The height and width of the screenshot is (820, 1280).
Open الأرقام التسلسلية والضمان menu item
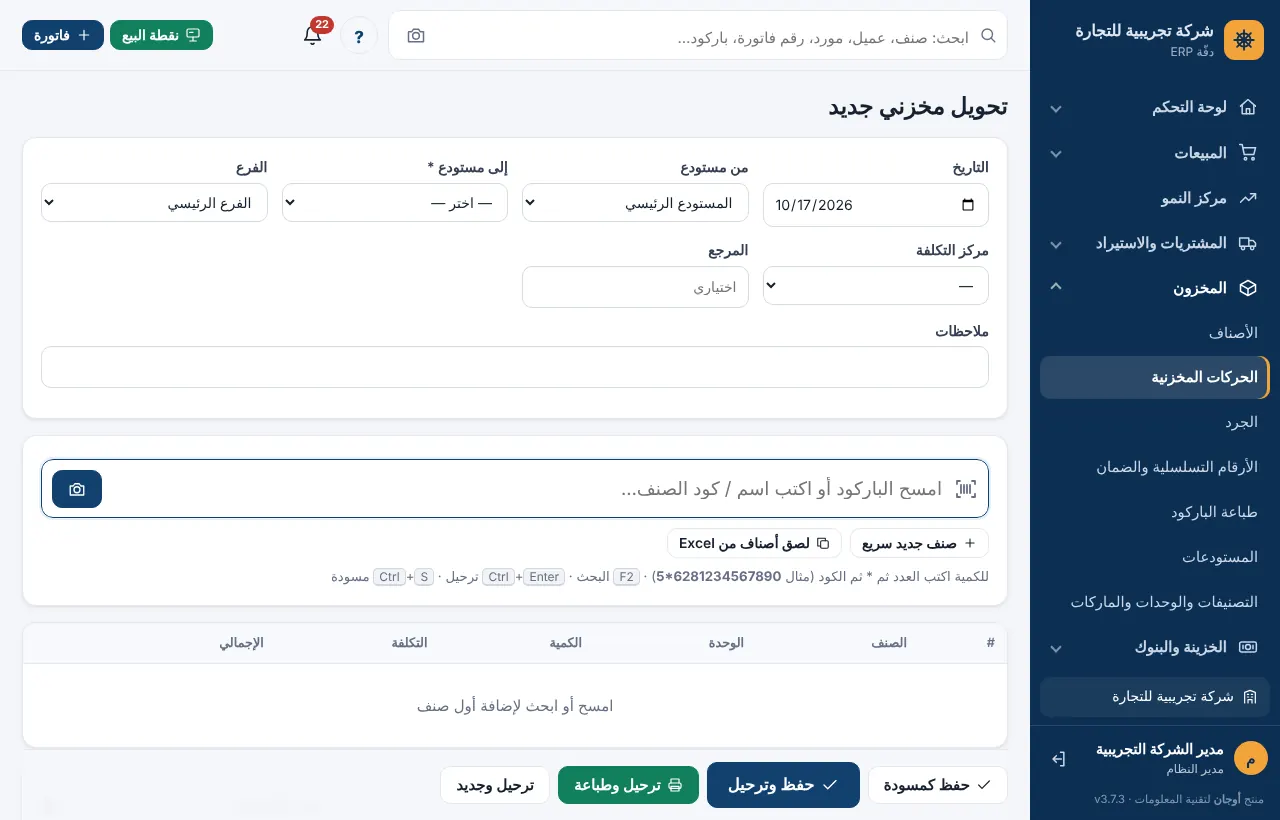click(1155, 467)
